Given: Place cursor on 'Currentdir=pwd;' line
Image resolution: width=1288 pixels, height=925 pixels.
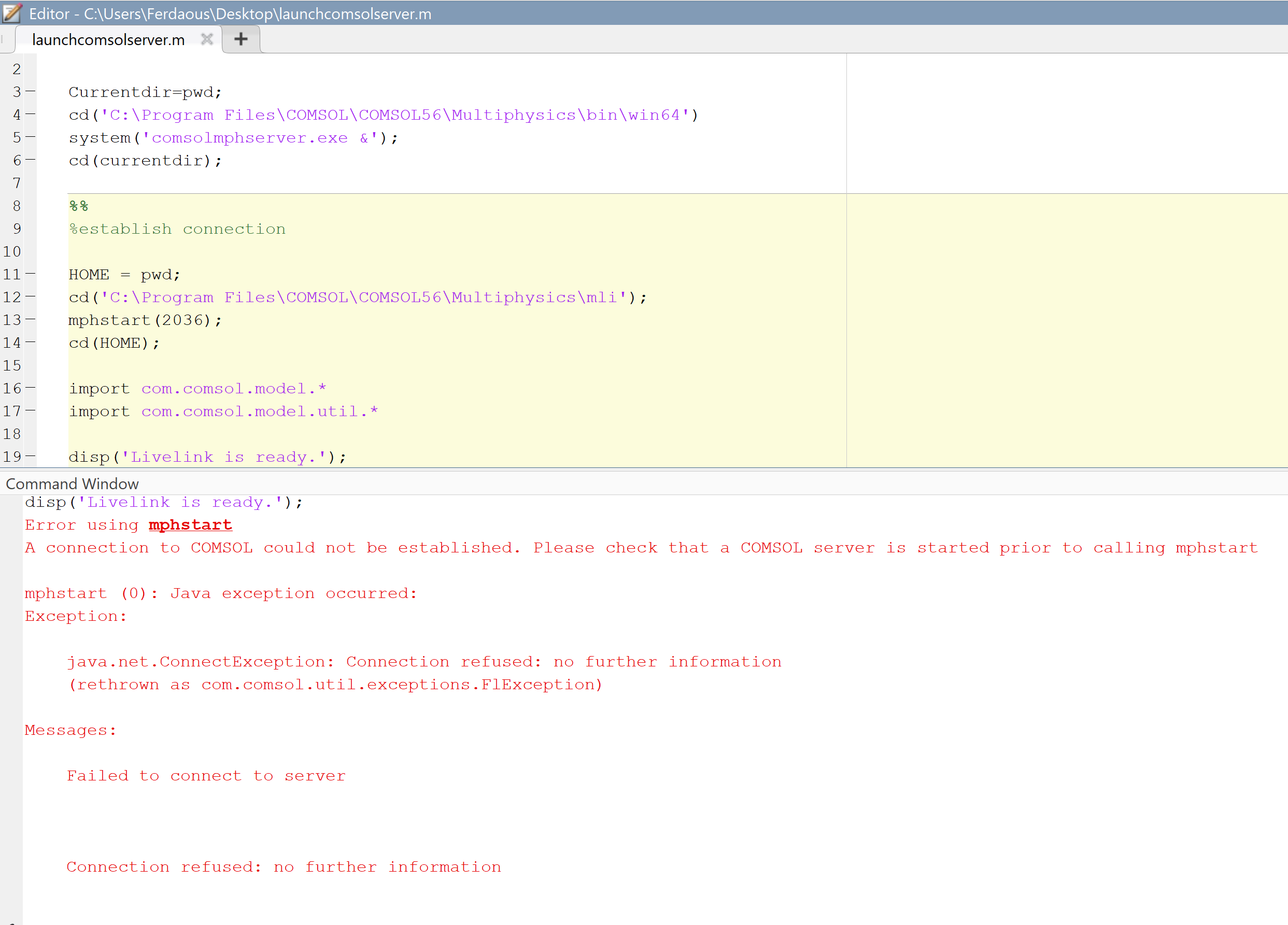Looking at the screenshot, I should click(145, 92).
